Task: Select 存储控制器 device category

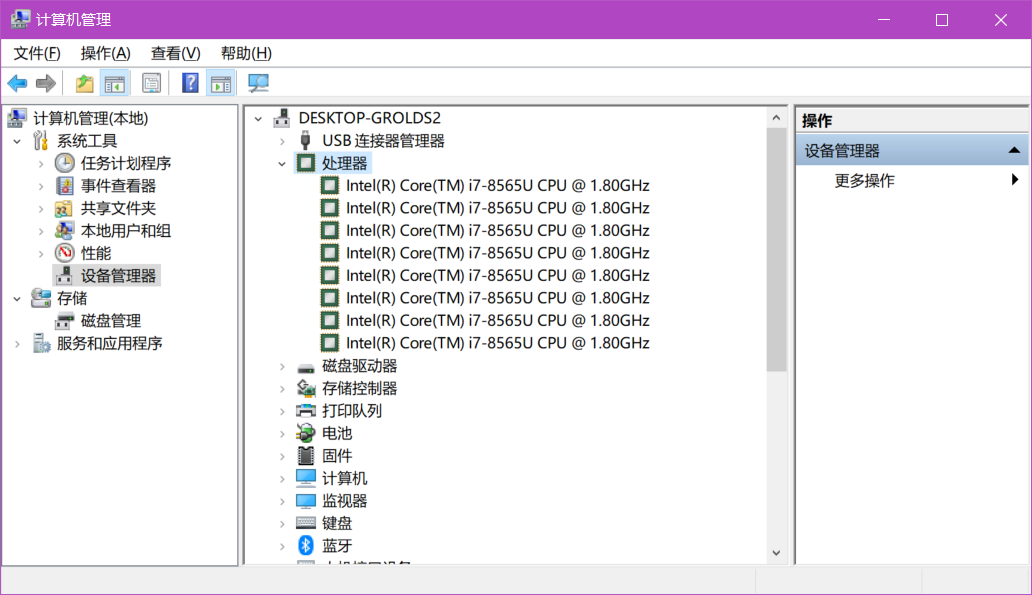Action: pos(359,388)
